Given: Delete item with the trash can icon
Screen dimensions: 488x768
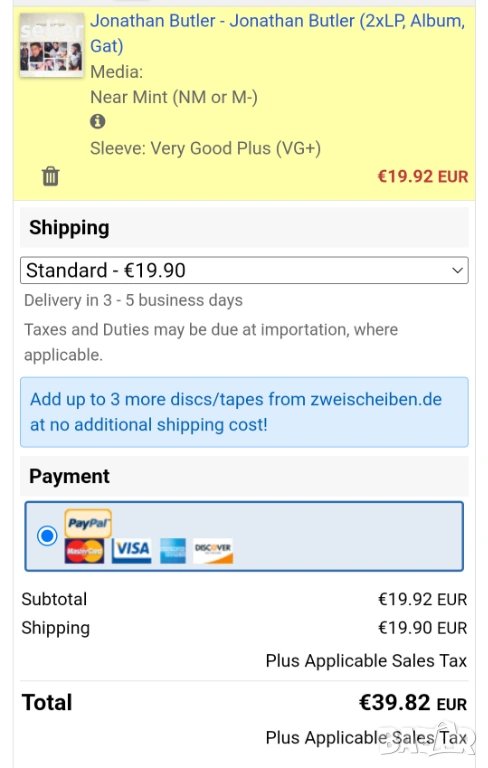Looking at the screenshot, I should click(50, 176).
